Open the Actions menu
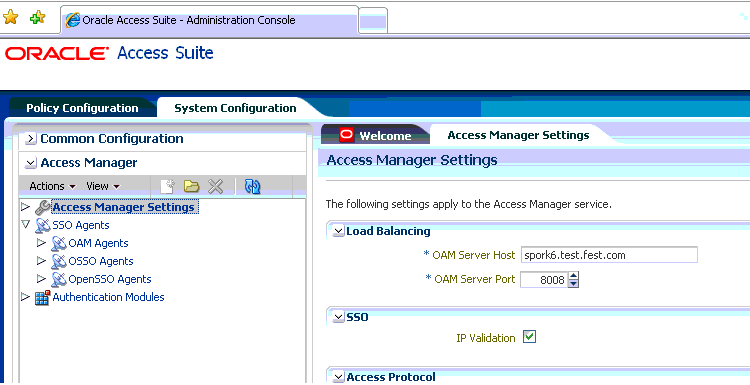The height and width of the screenshot is (385, 750). coord(53,186)
